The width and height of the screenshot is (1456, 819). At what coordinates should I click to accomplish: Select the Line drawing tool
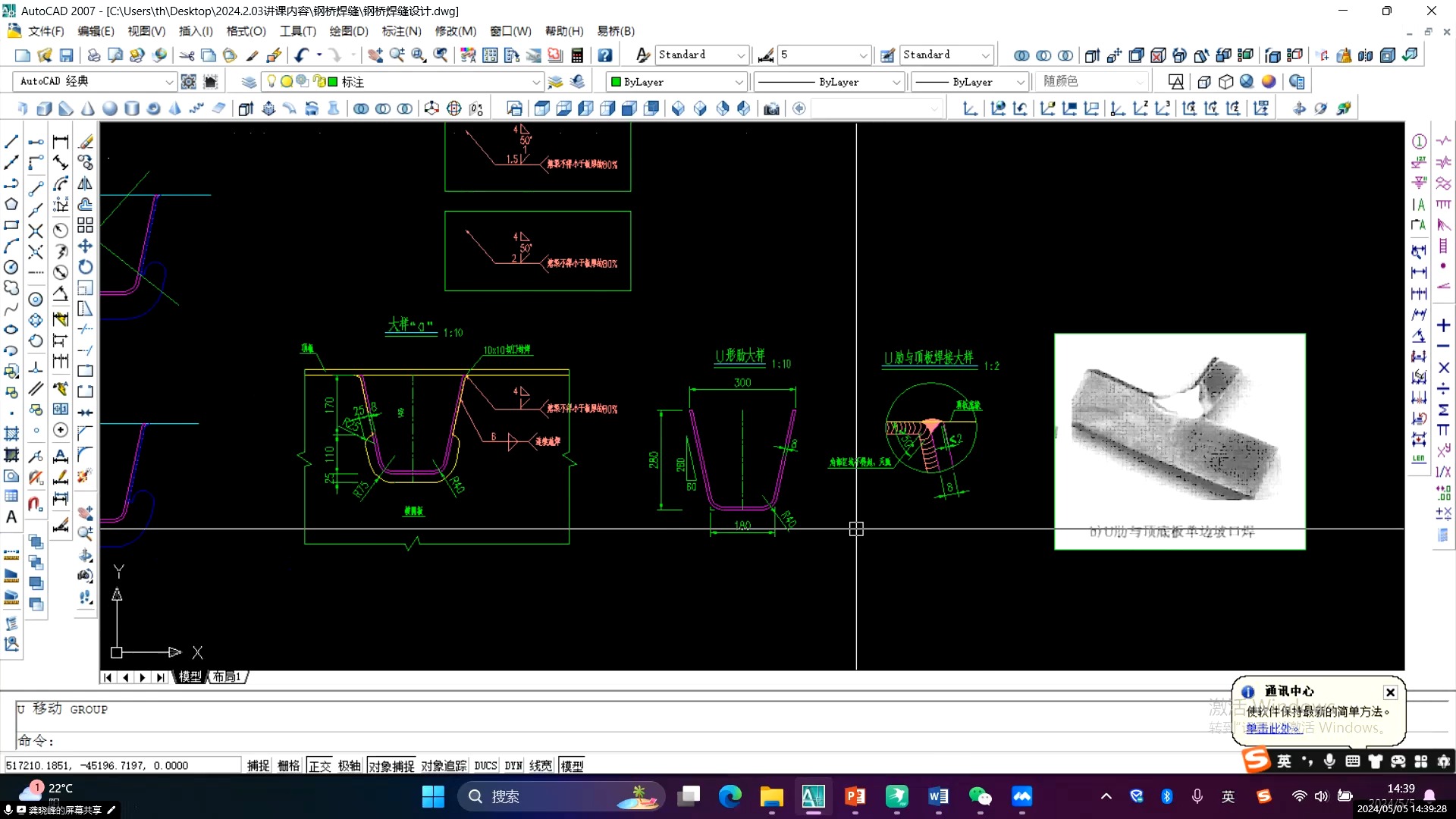11,142
